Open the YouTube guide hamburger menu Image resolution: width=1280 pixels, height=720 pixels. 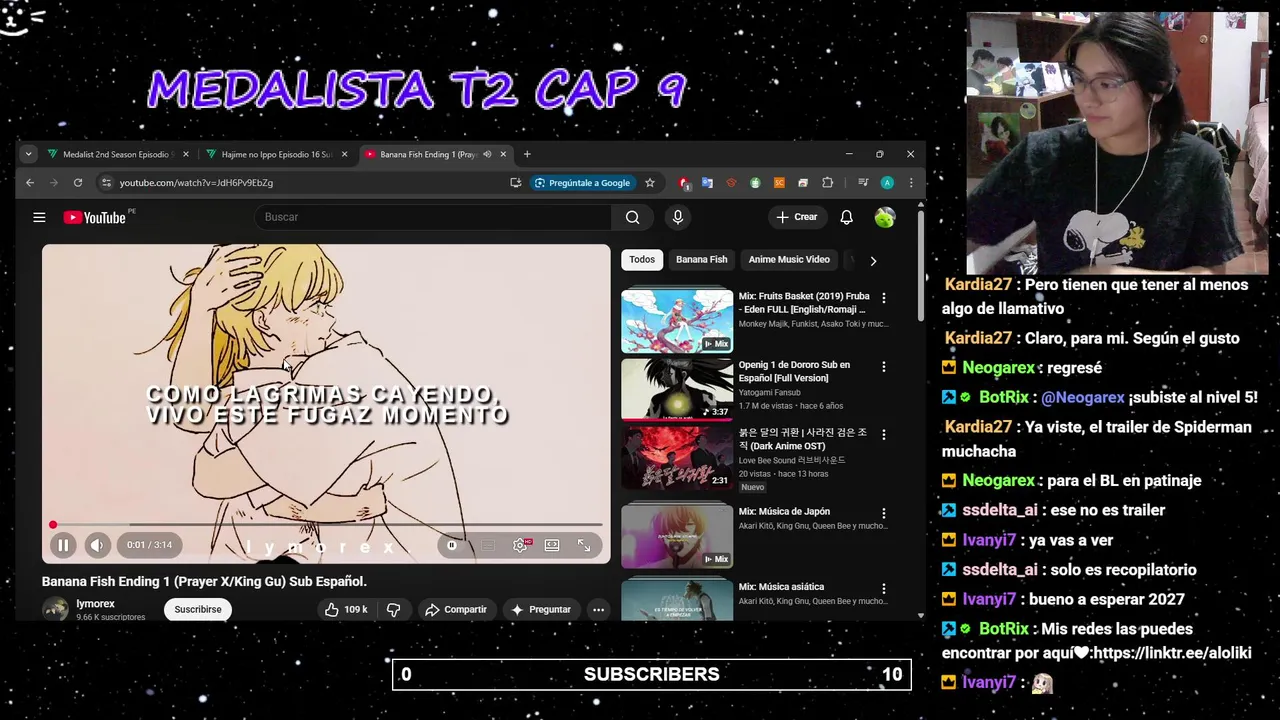pos(39,217)
